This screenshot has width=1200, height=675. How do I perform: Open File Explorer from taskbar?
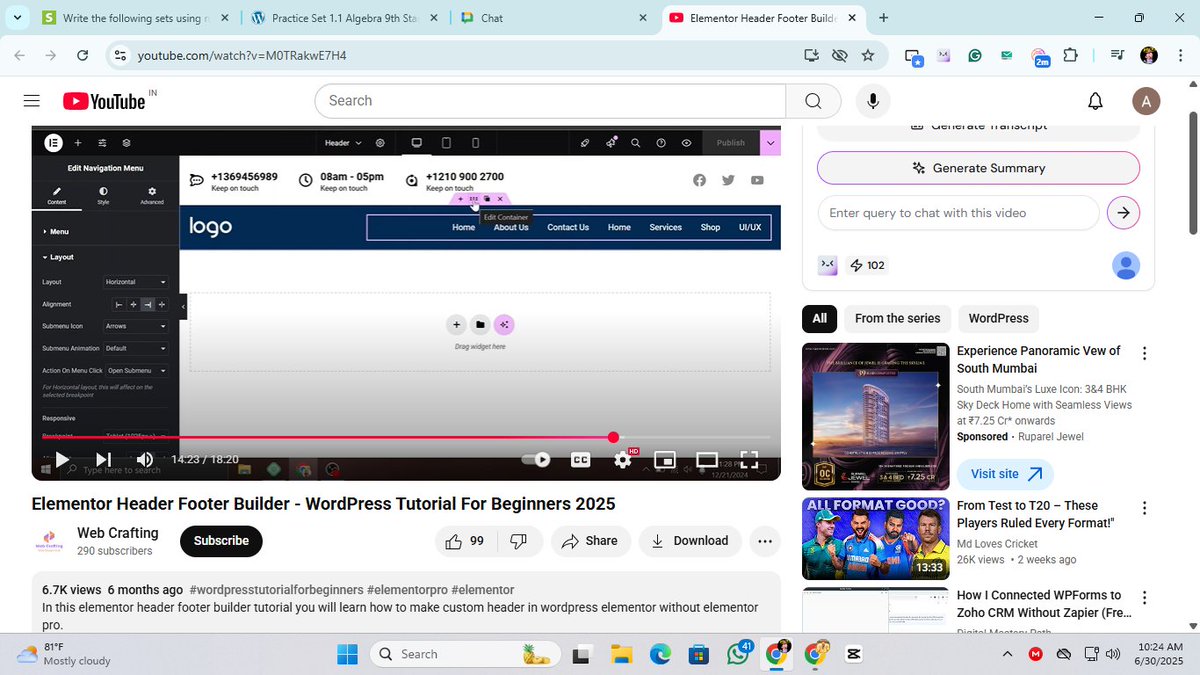(621, 654)
